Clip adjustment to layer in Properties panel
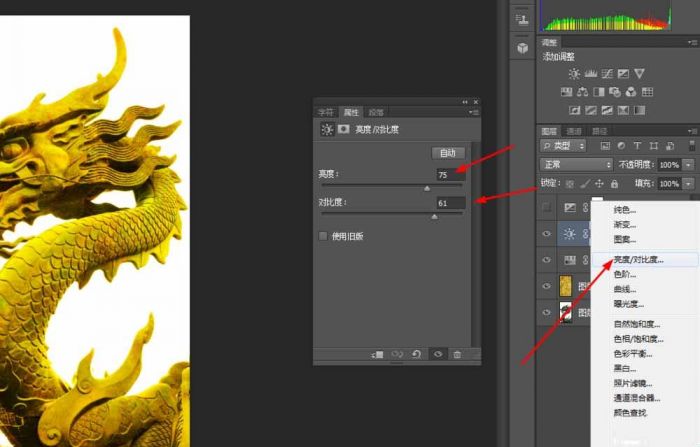The height and width of the screenshot is (447, 700). [x=377, y=355]
